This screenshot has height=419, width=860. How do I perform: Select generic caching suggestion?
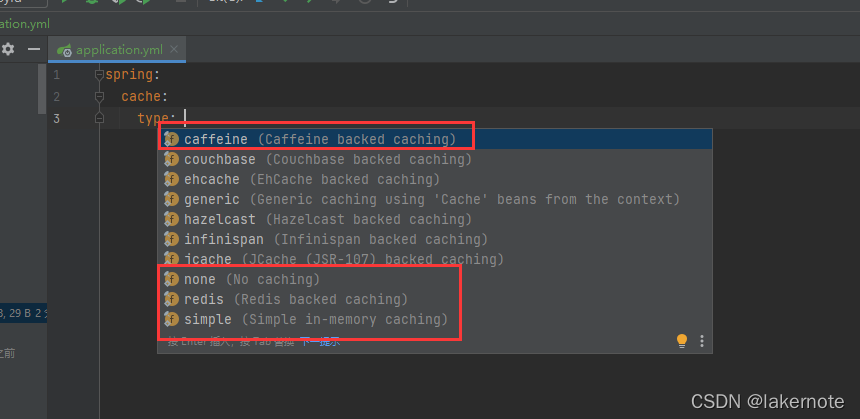point(435,200)
